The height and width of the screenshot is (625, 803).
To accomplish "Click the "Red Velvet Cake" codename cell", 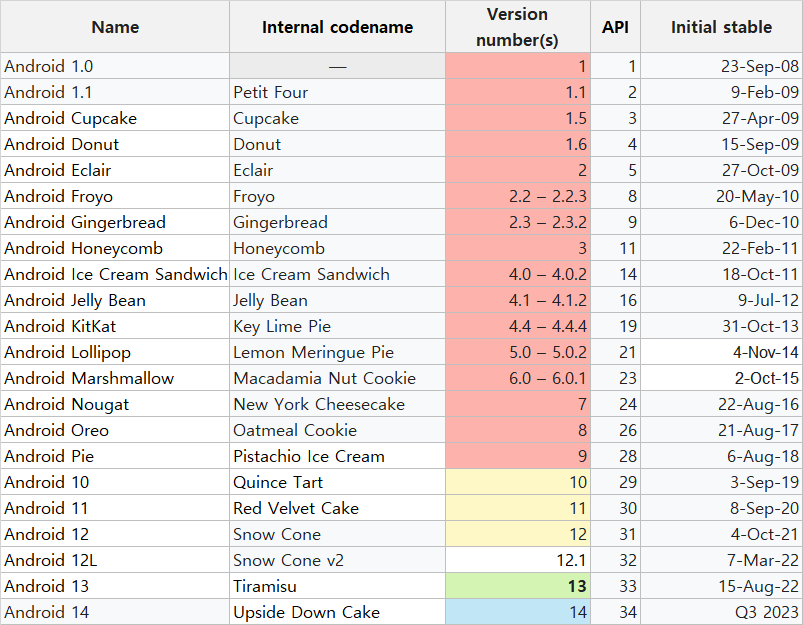I will point(337,508).
